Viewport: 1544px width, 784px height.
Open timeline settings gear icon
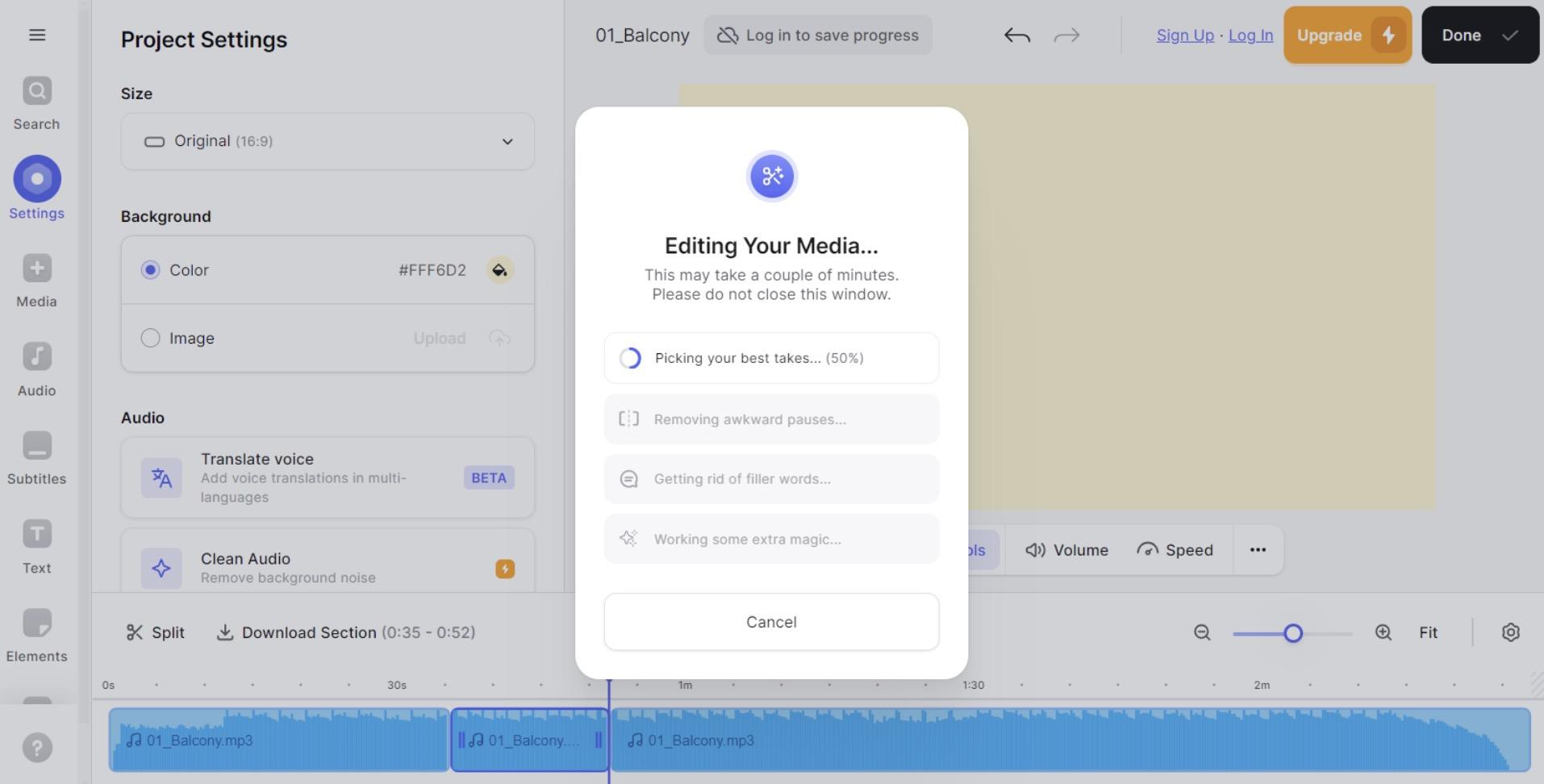coord(1511,633)
